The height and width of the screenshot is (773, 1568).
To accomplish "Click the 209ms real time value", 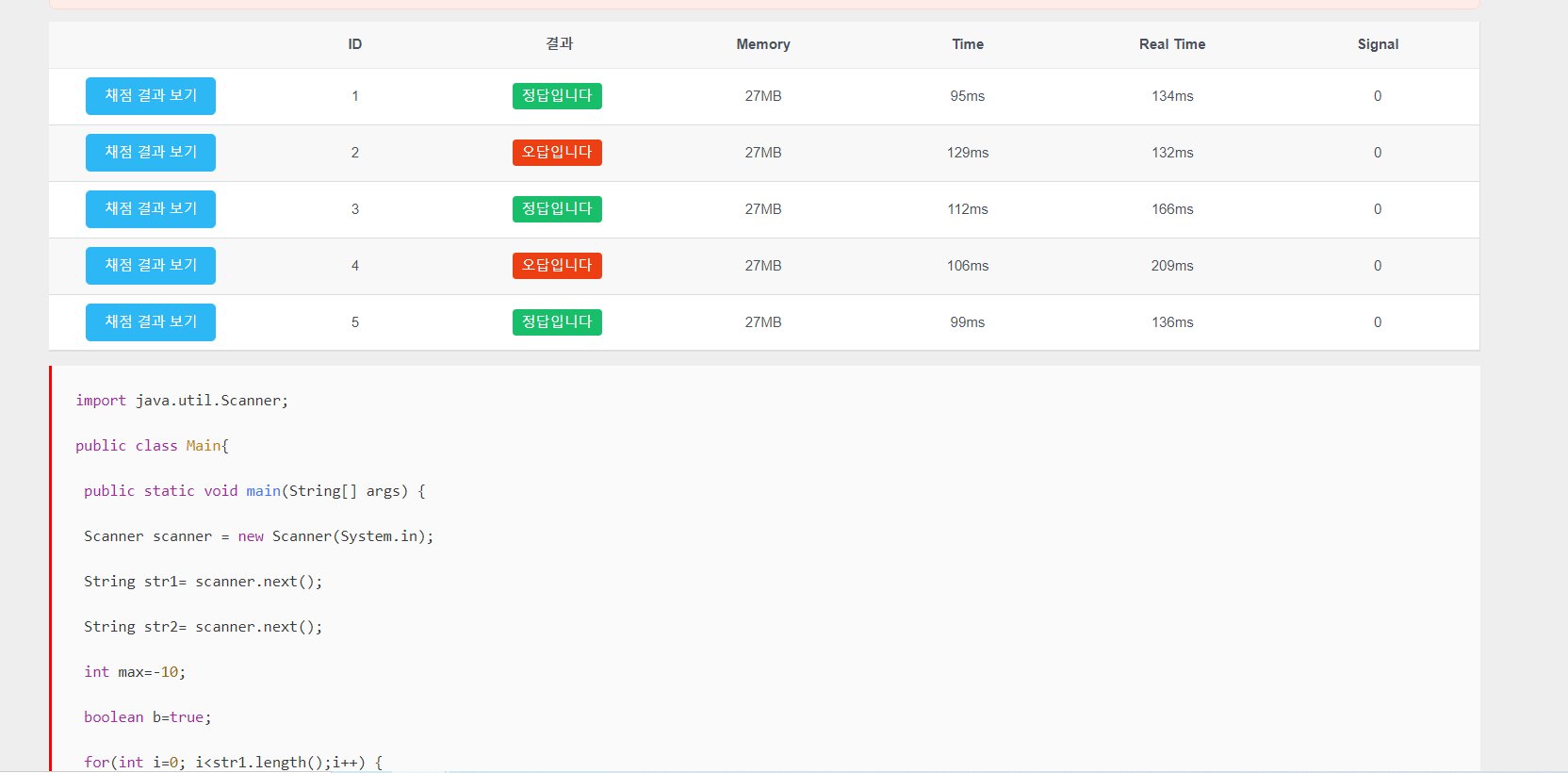I will pyautogui.click(x=1172, y=266).
